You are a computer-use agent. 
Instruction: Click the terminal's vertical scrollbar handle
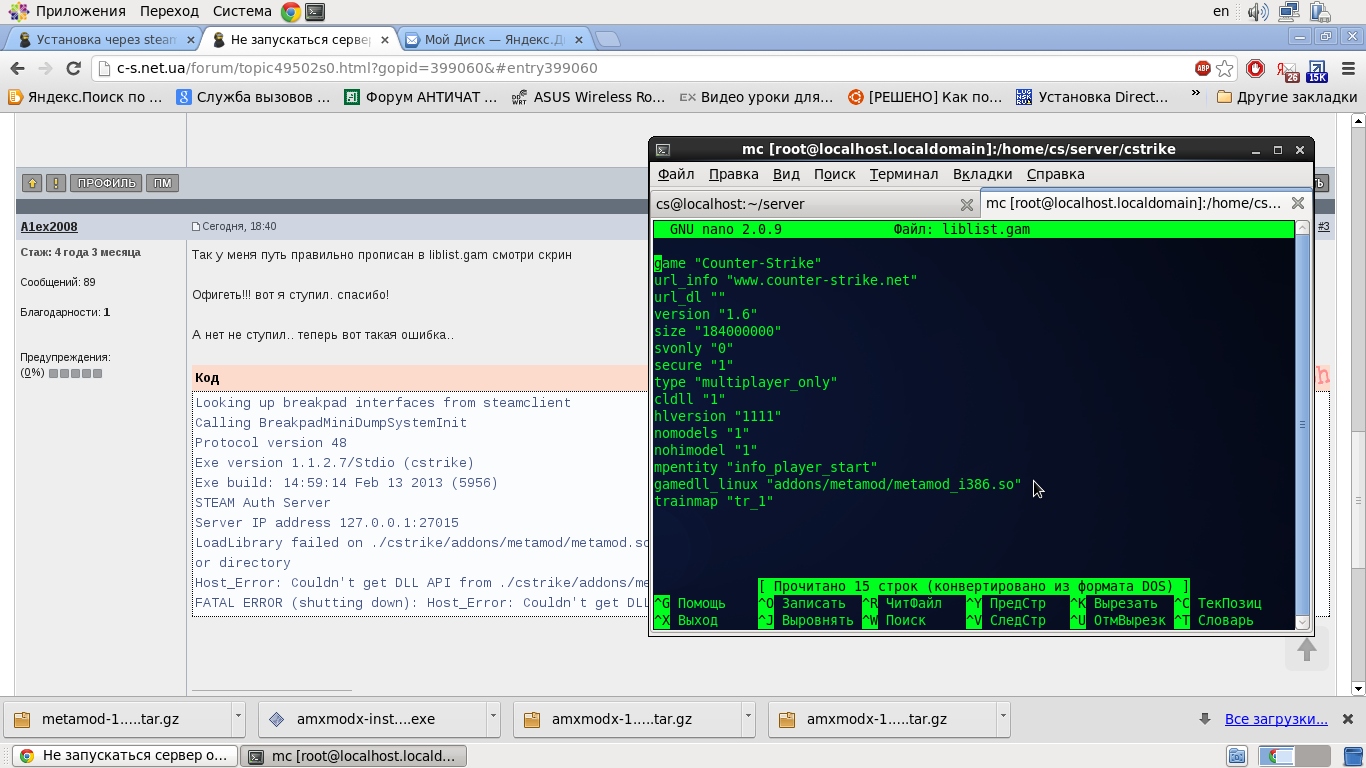(x=1302, y=424)
